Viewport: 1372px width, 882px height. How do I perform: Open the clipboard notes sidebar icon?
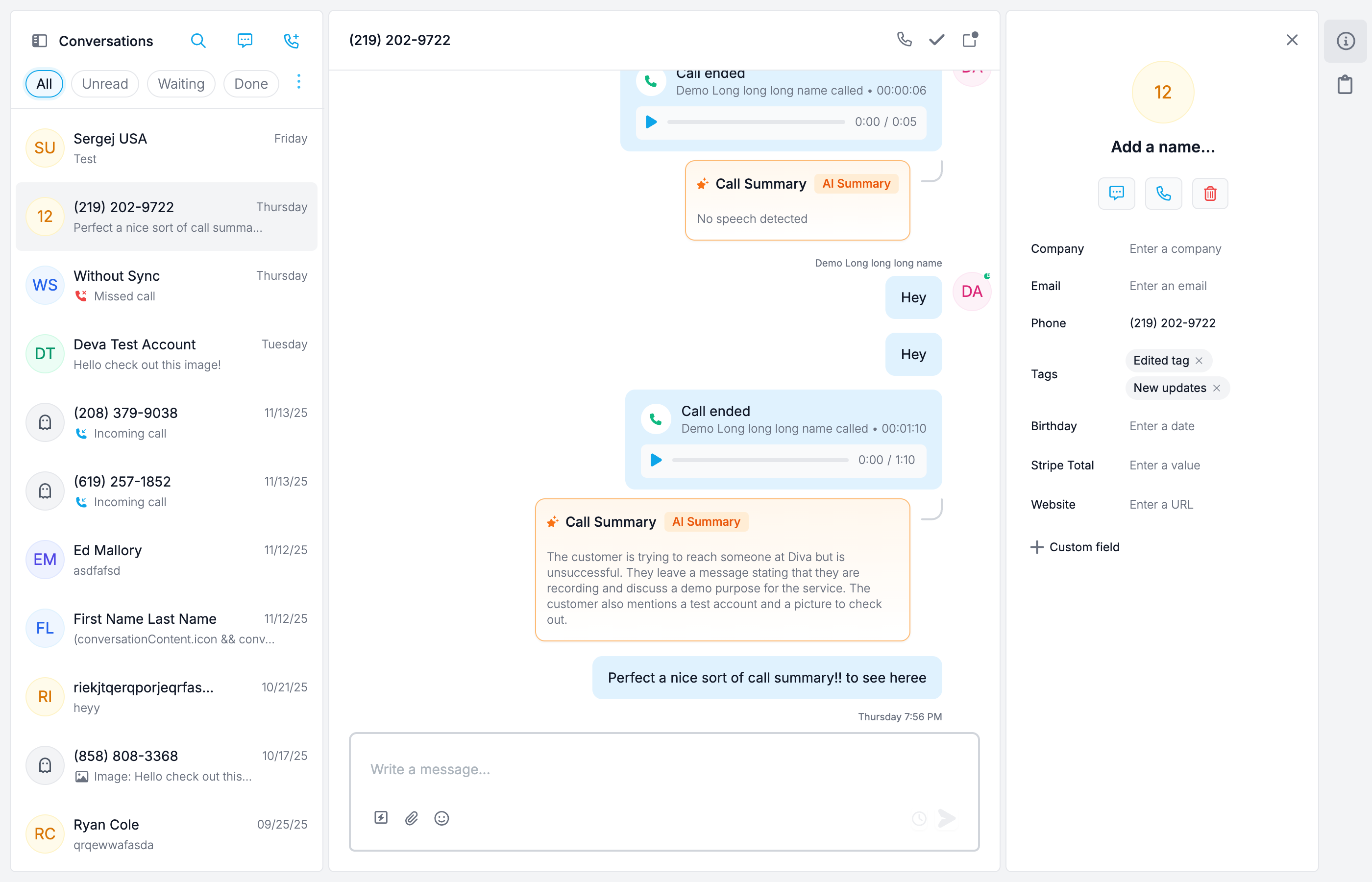point(1345,85)
